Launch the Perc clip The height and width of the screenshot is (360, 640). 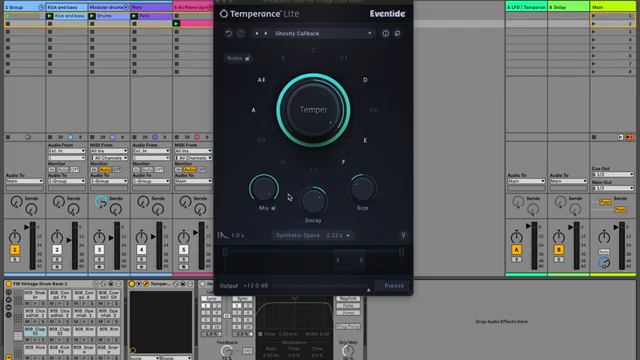[134, 16]
